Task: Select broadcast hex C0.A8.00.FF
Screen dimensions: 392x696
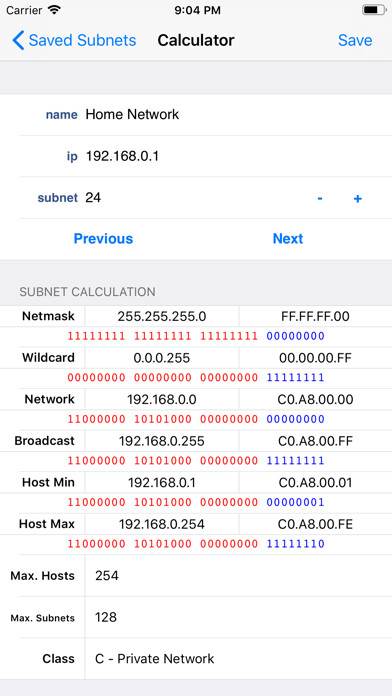Action: pos(315,441)
